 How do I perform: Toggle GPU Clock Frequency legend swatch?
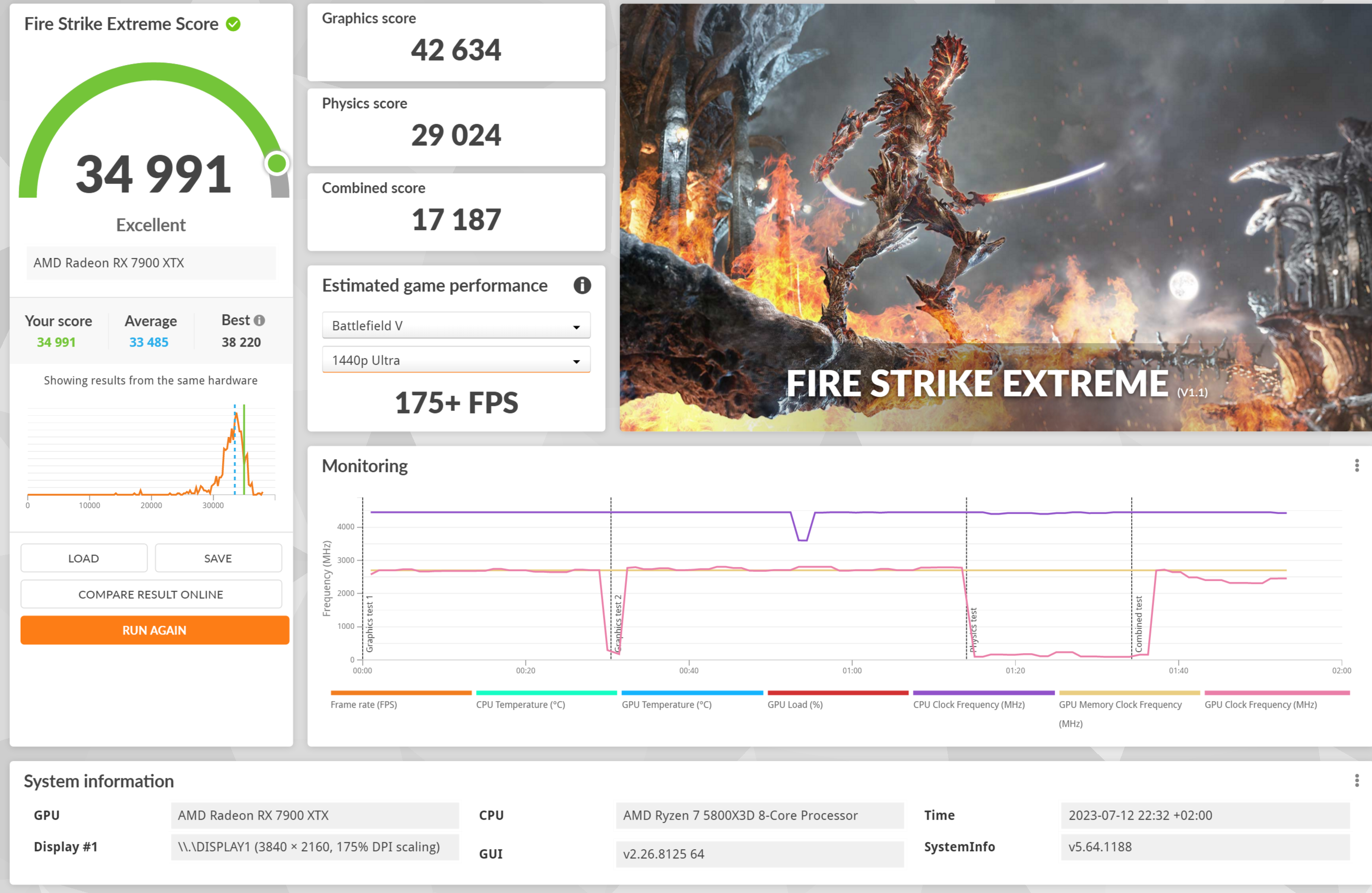(1277, 693)
